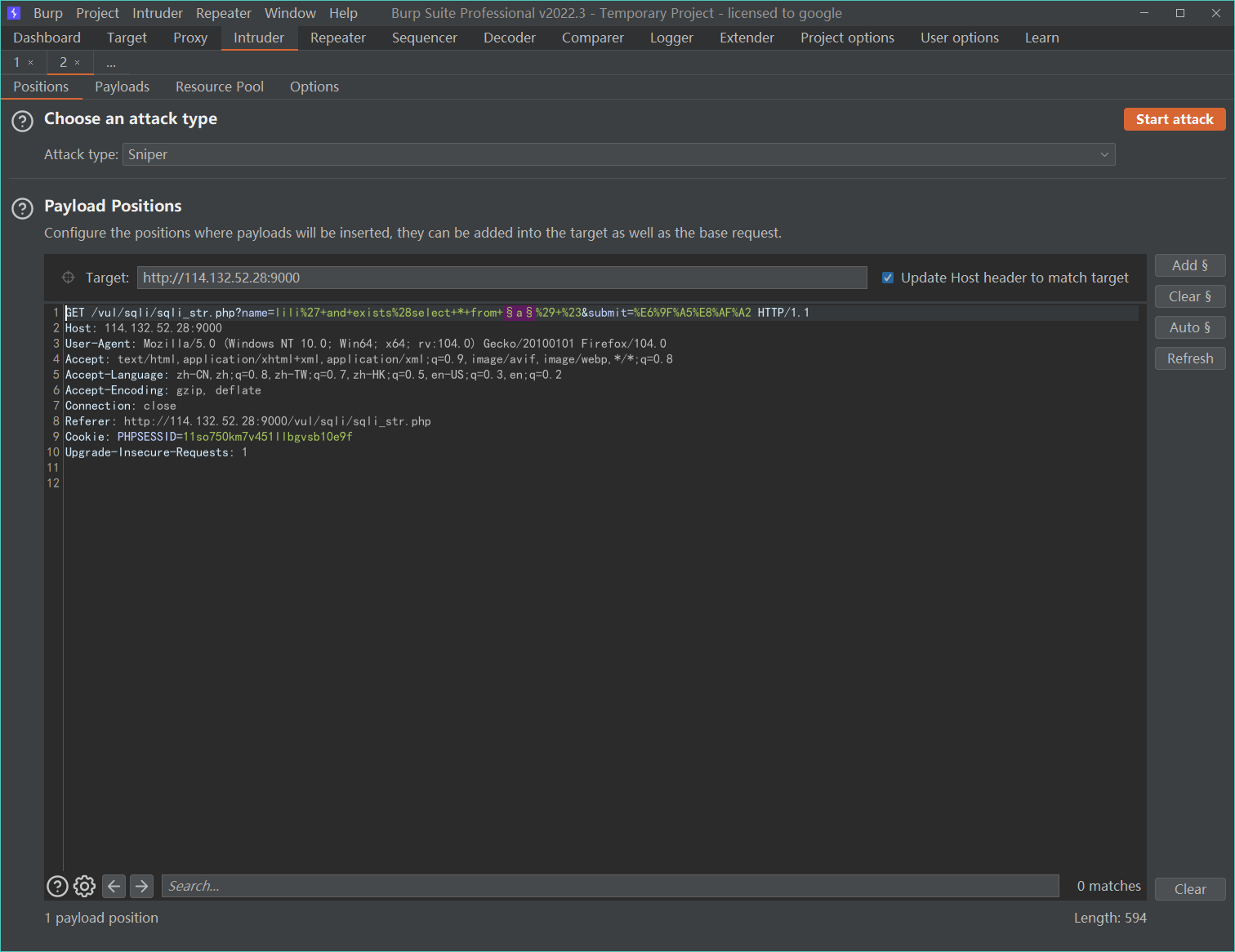Click the Start attack button
The width and height of the screenshot is (1235, 952).
point(1175,119)
